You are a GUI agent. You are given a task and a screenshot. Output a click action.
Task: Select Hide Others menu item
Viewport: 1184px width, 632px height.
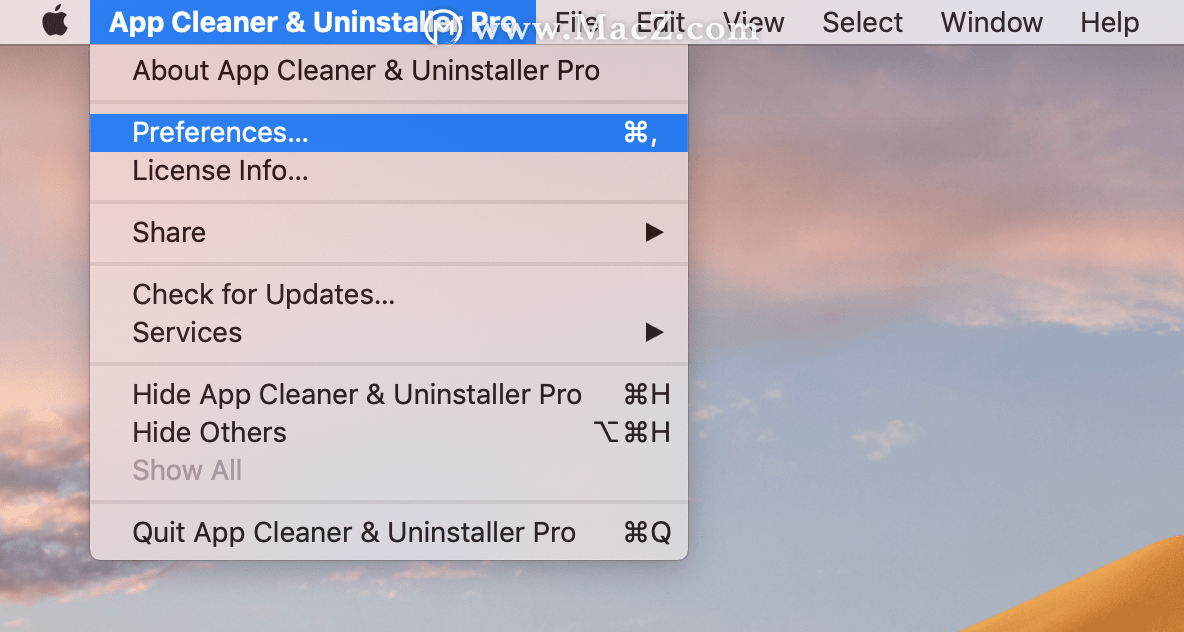pos(389,433)
